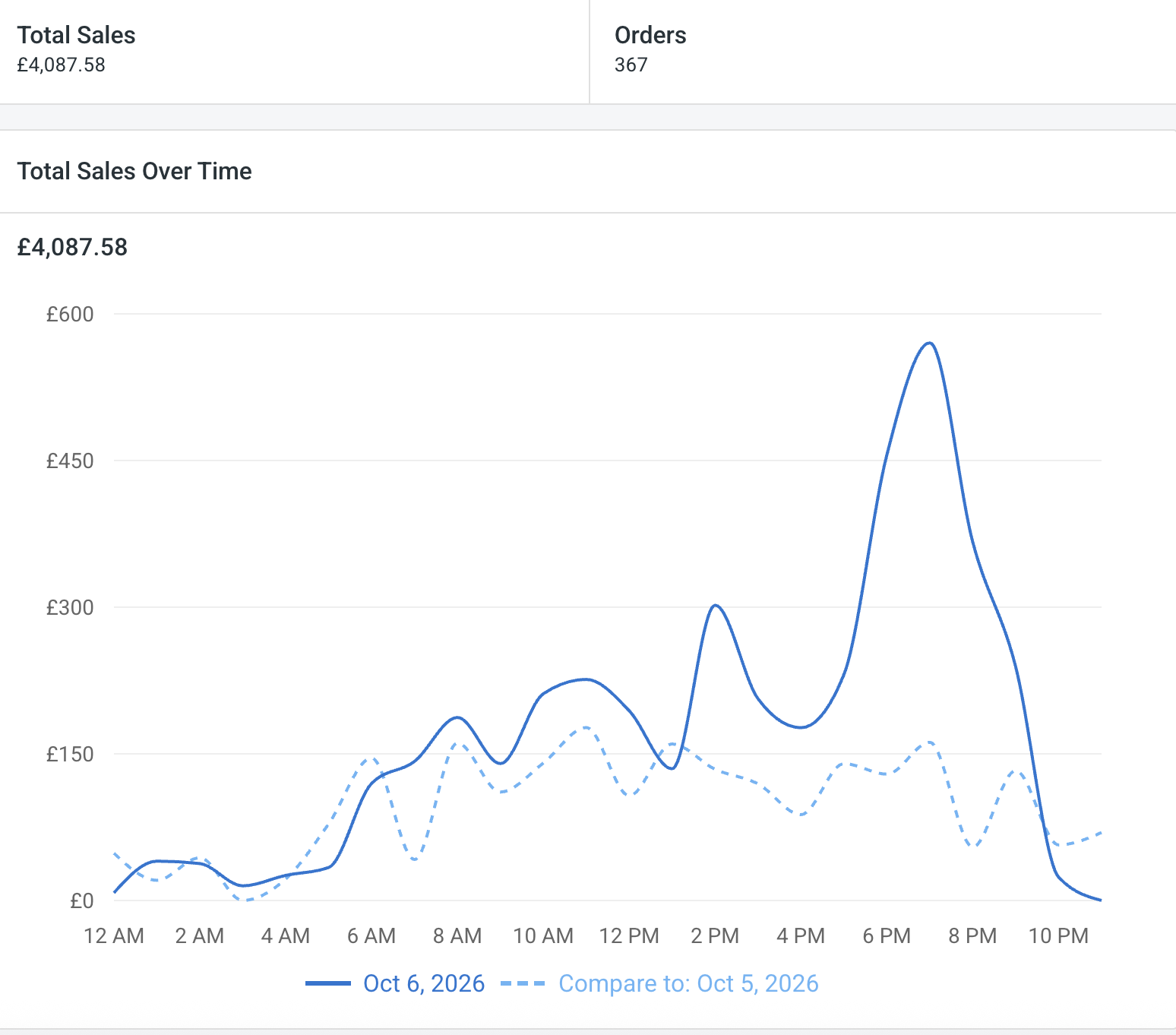Click the 6 PM x-axis label
The image size is (1176, 1035).
887,935
